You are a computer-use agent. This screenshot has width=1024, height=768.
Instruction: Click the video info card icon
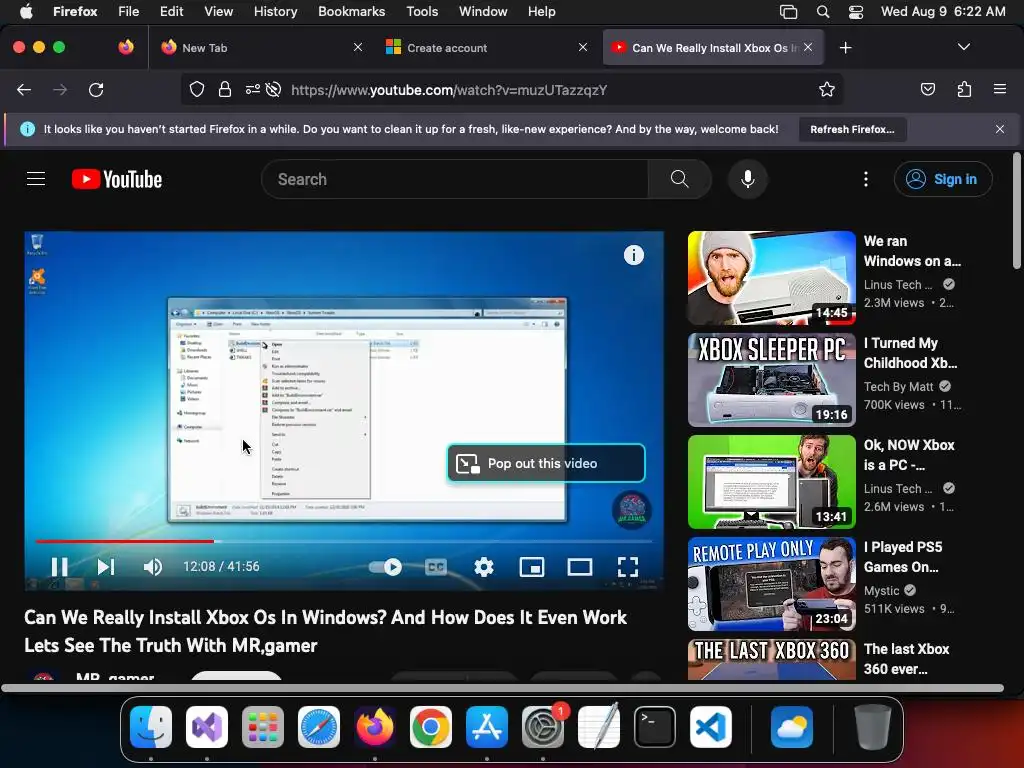(633, 255)
